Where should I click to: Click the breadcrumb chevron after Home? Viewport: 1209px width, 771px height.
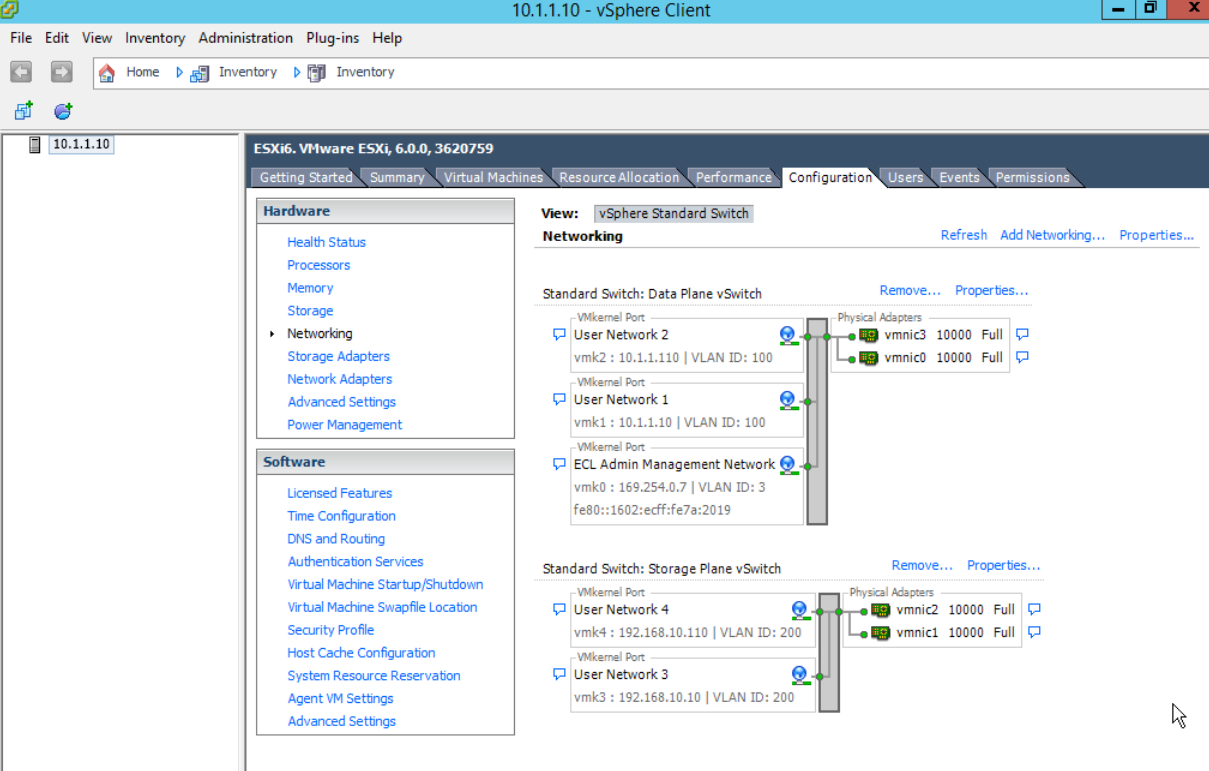click(178, 71)
